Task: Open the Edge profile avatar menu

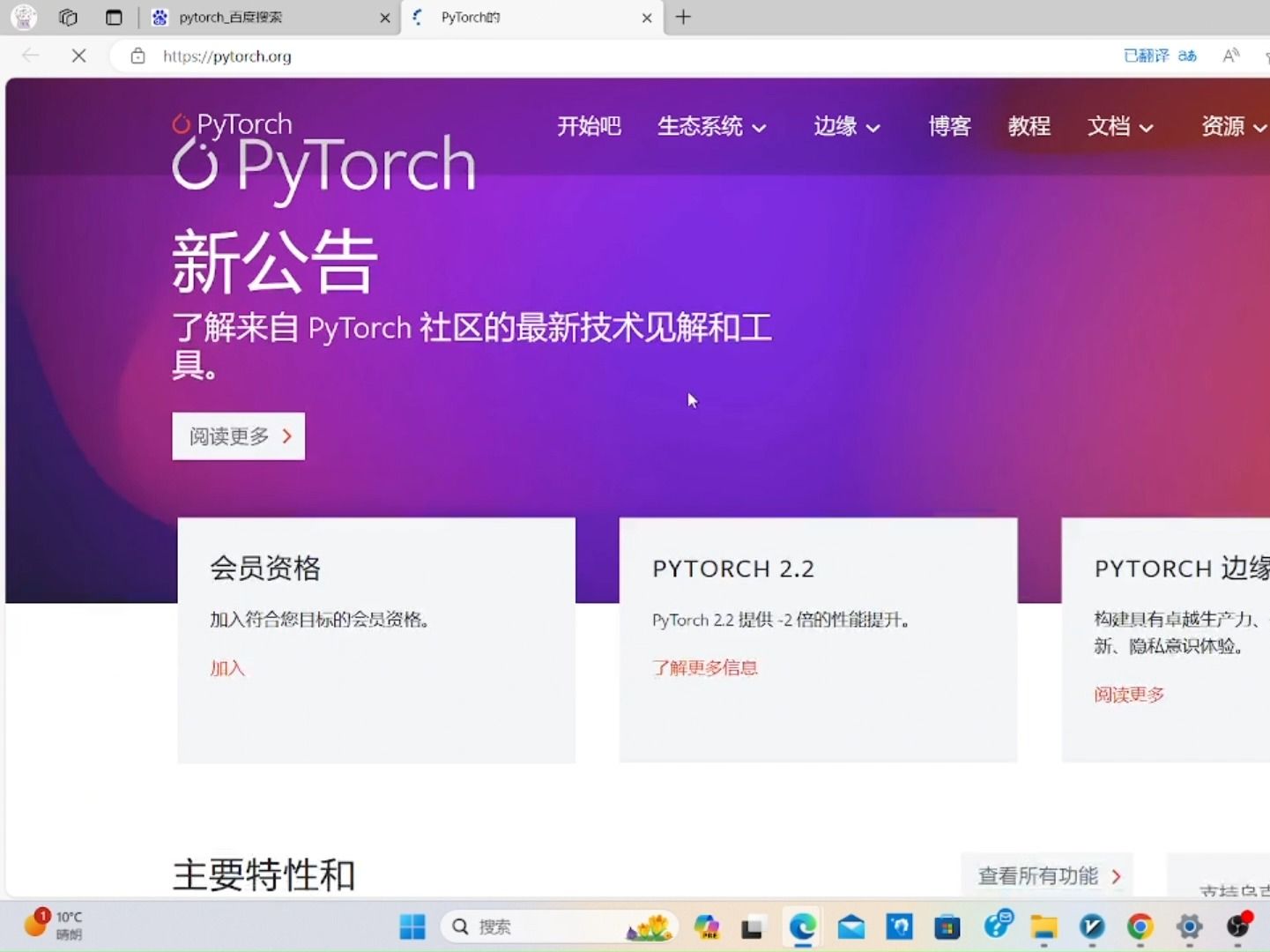Action: (x=24, y=17)
